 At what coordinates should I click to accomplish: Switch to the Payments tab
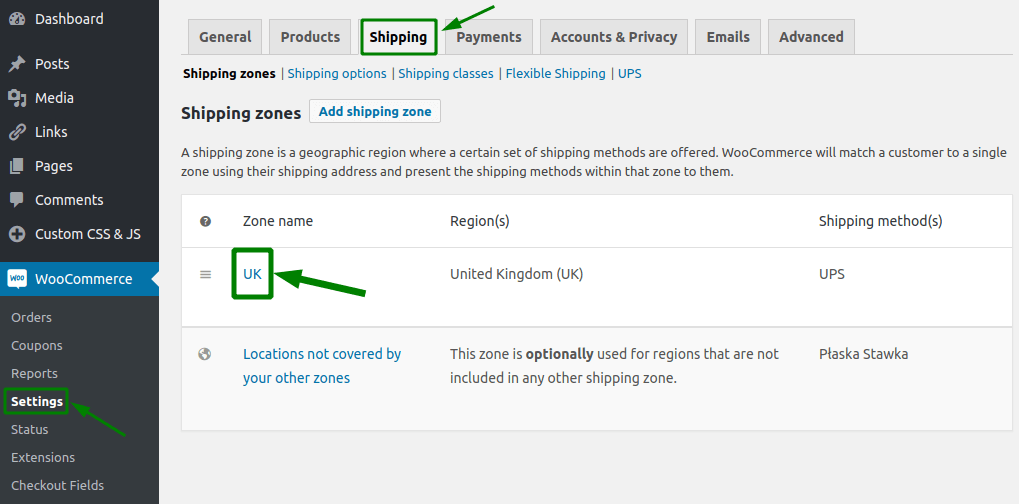(x=489, y=37)
